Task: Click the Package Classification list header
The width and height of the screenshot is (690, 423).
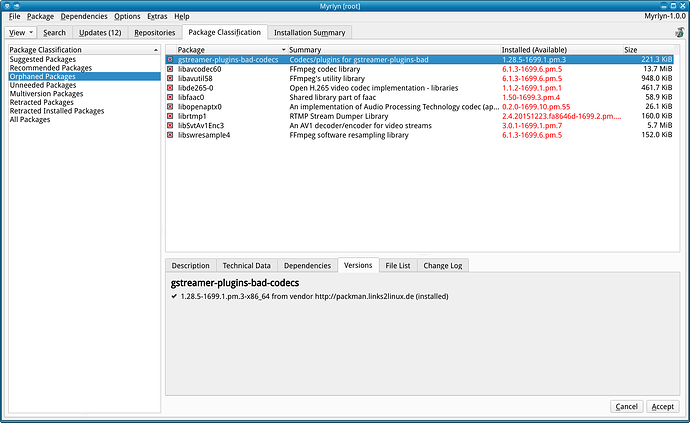Action: coord(84,50)
